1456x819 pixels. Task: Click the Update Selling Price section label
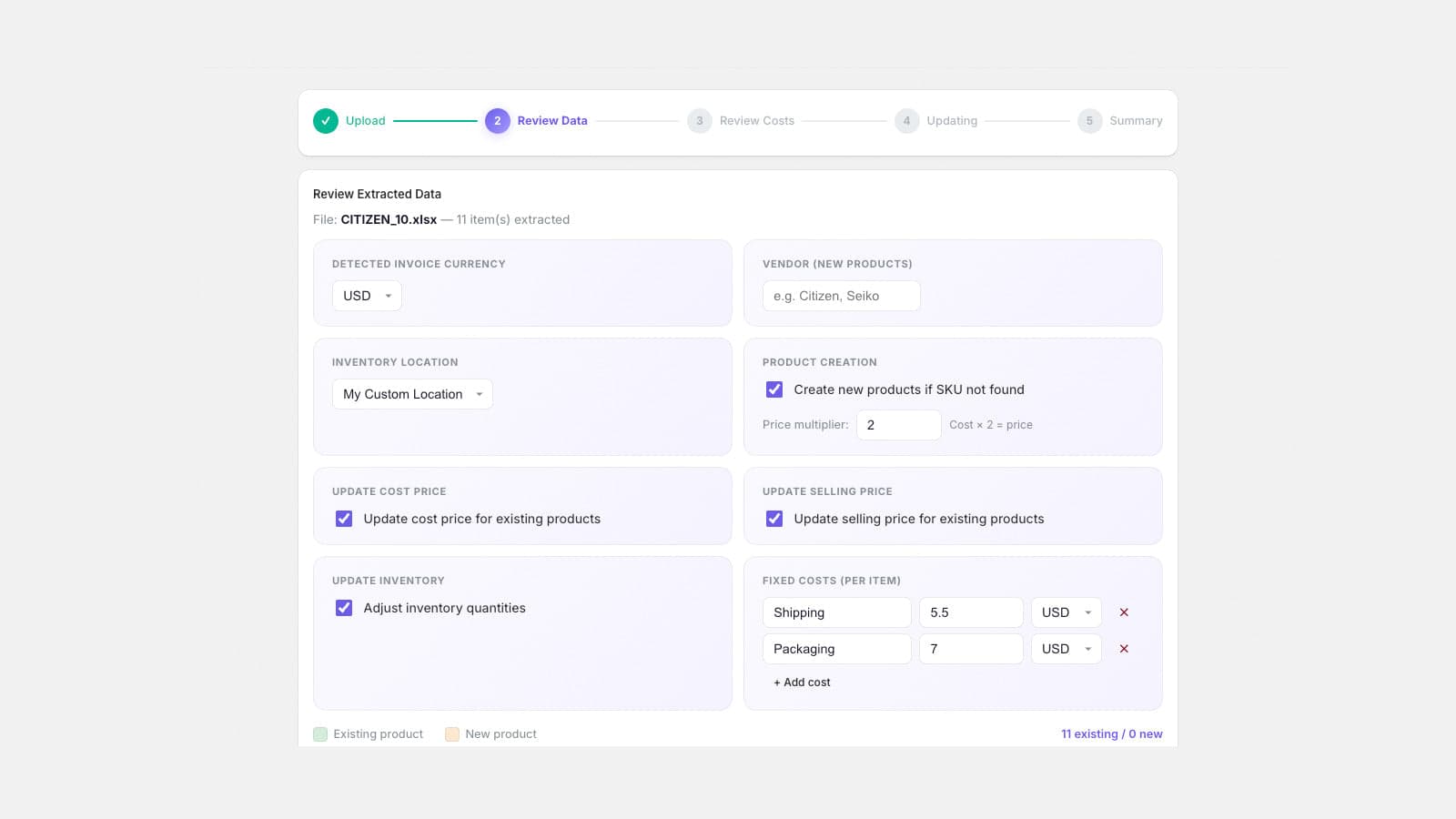tap(827, 491)
